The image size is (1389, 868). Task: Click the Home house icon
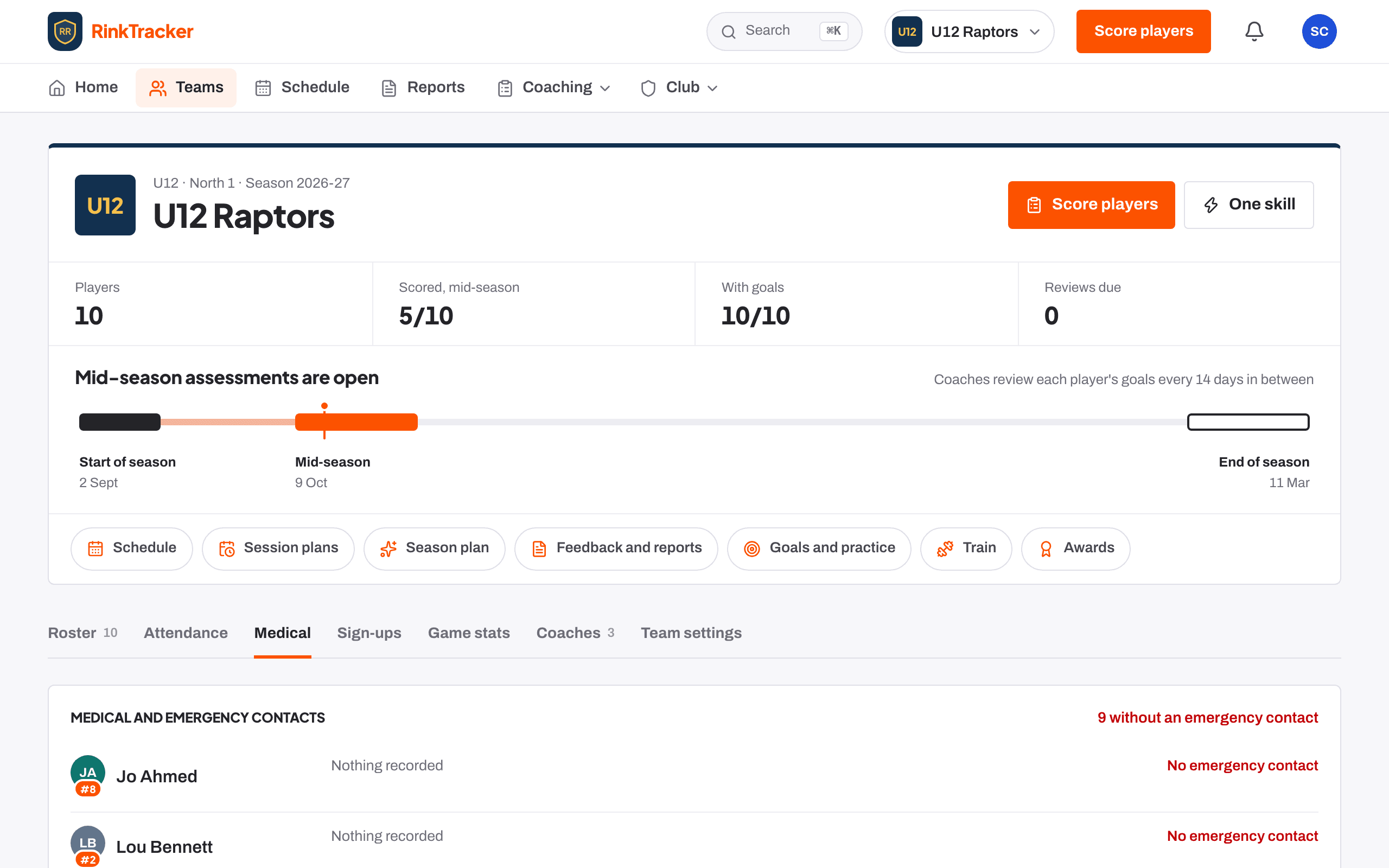(57, 88)
